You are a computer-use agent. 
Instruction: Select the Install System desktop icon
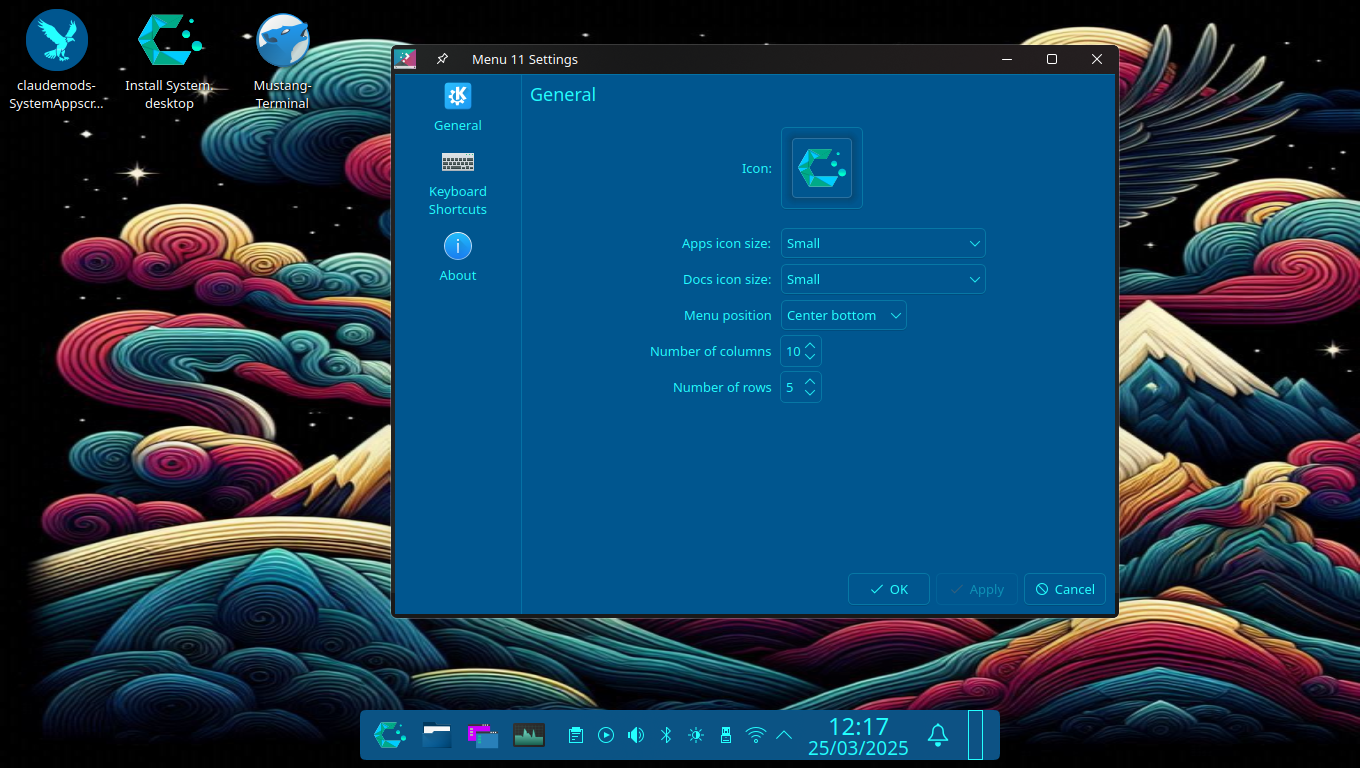pyautogui.click(x=169, y=60)
